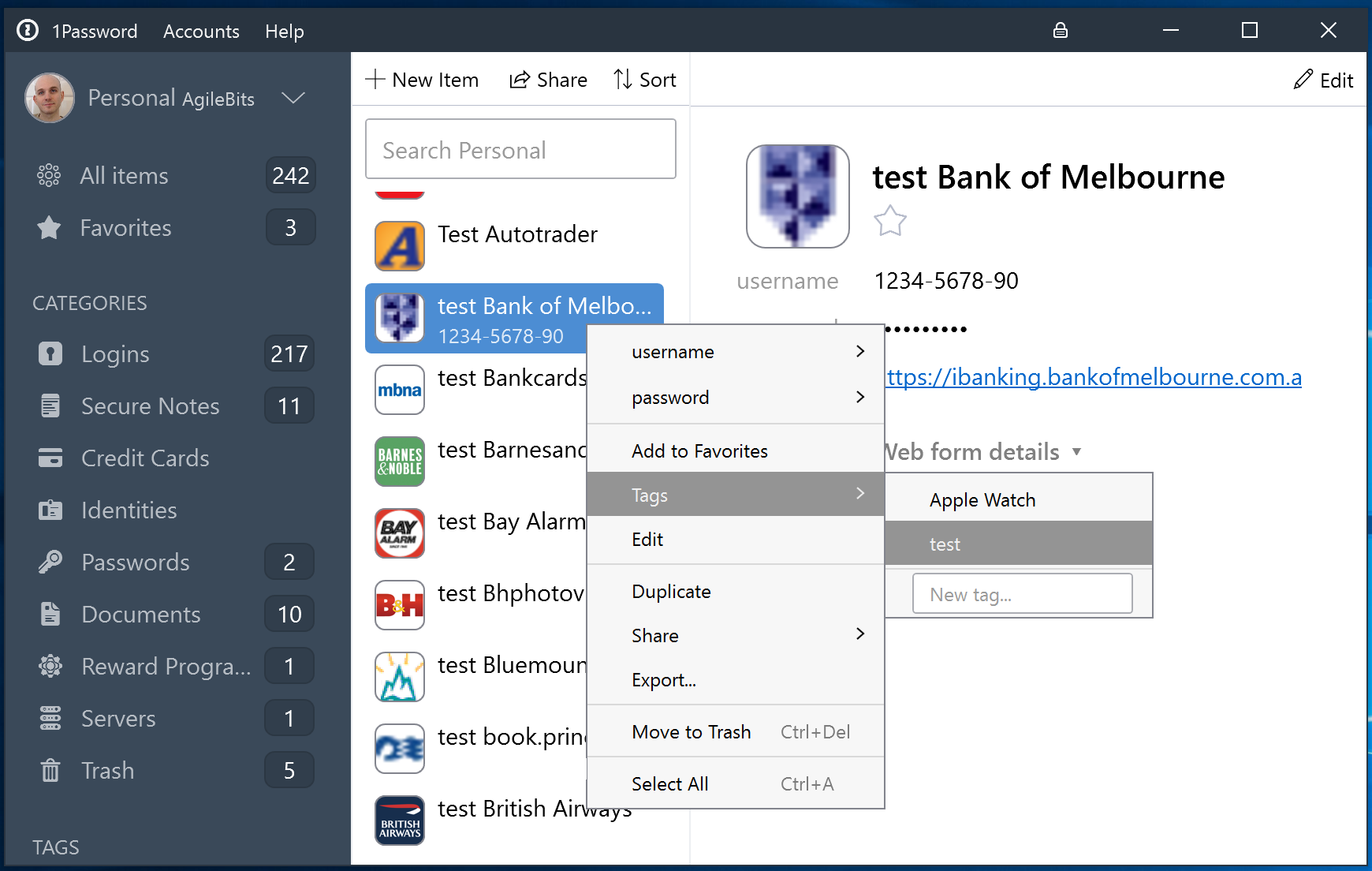Open Favorites star in sidebar
The image size is (1372, 871).
(x=49, y=228)
